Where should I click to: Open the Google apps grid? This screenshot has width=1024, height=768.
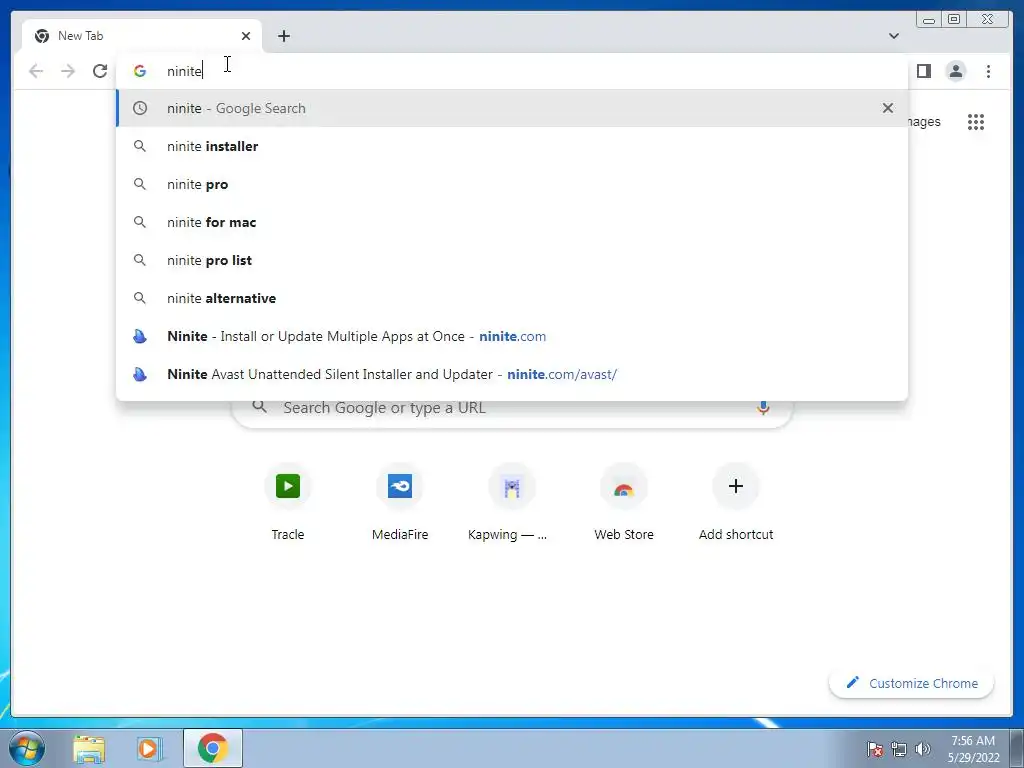[976, 122]
